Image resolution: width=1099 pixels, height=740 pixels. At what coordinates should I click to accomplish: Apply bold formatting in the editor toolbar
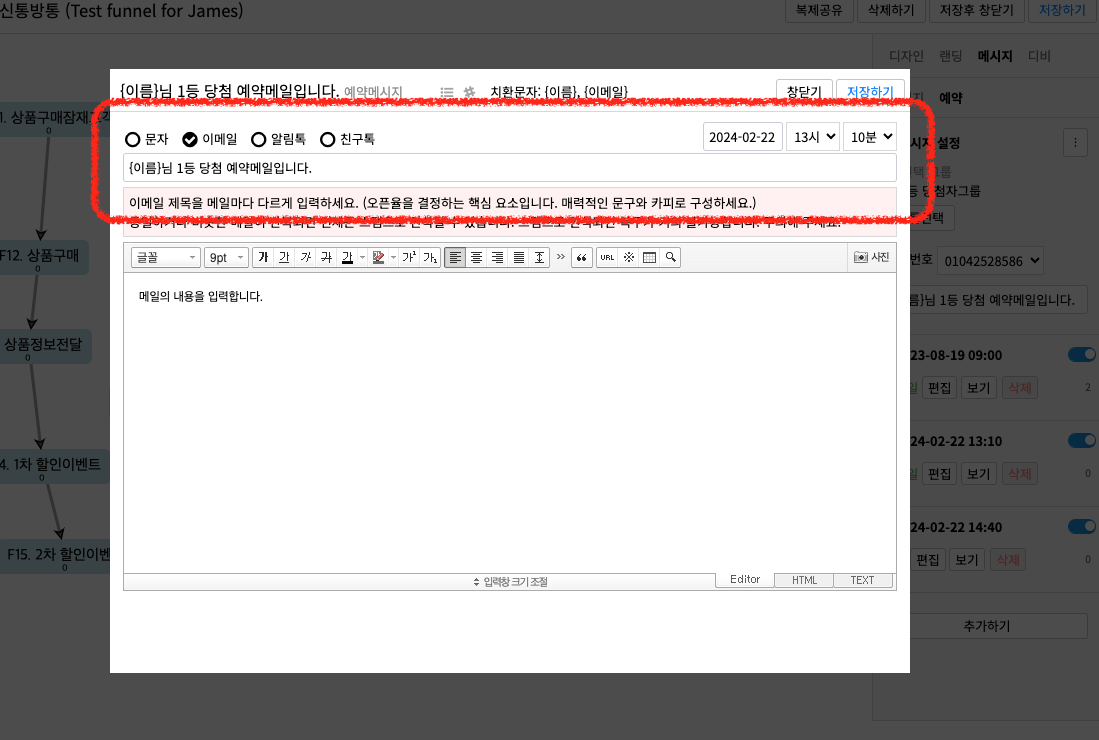click(263, 258)
